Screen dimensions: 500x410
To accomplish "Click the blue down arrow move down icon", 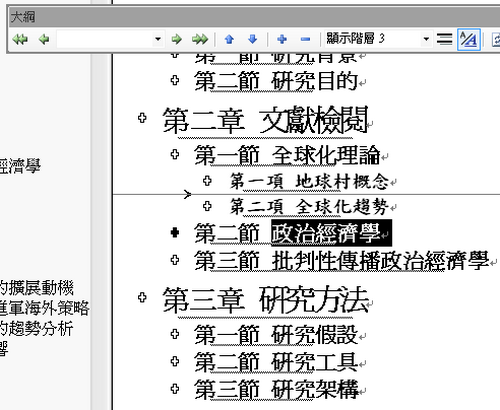I will point(253,39).
